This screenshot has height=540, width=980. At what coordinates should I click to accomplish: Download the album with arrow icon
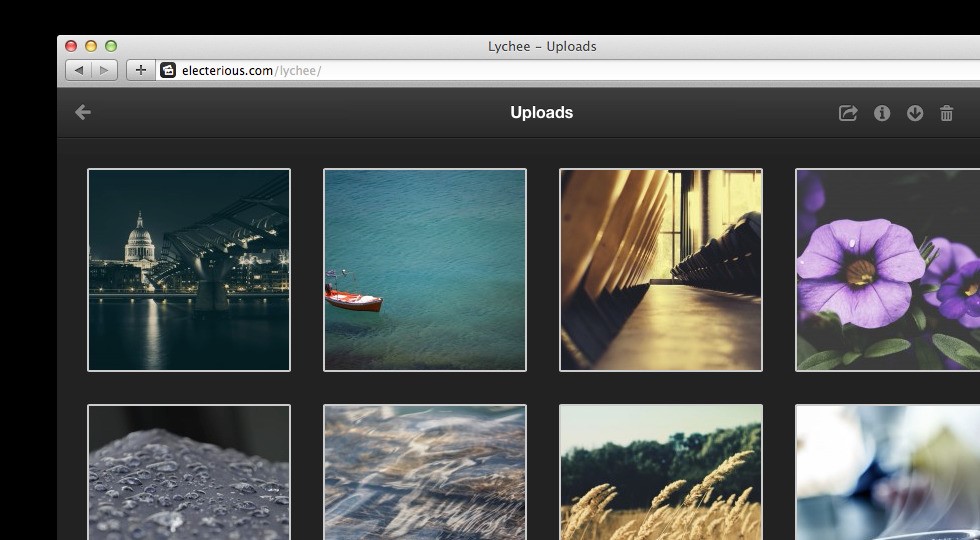(x=915, y=113)
